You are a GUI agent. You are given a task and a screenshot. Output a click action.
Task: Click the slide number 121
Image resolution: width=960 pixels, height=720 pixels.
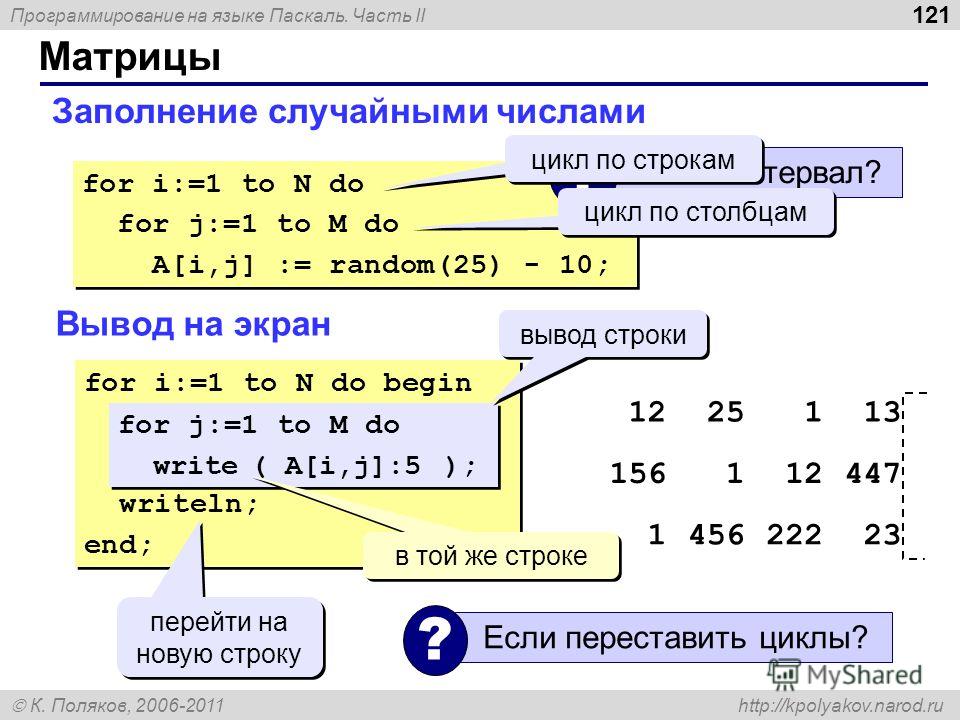(931, 15)
